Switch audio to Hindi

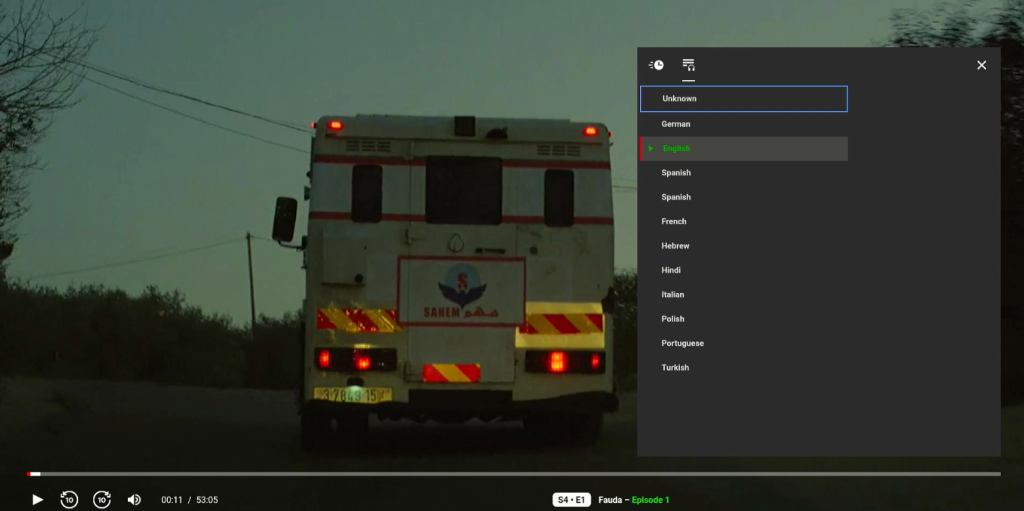tap(744, 270)
